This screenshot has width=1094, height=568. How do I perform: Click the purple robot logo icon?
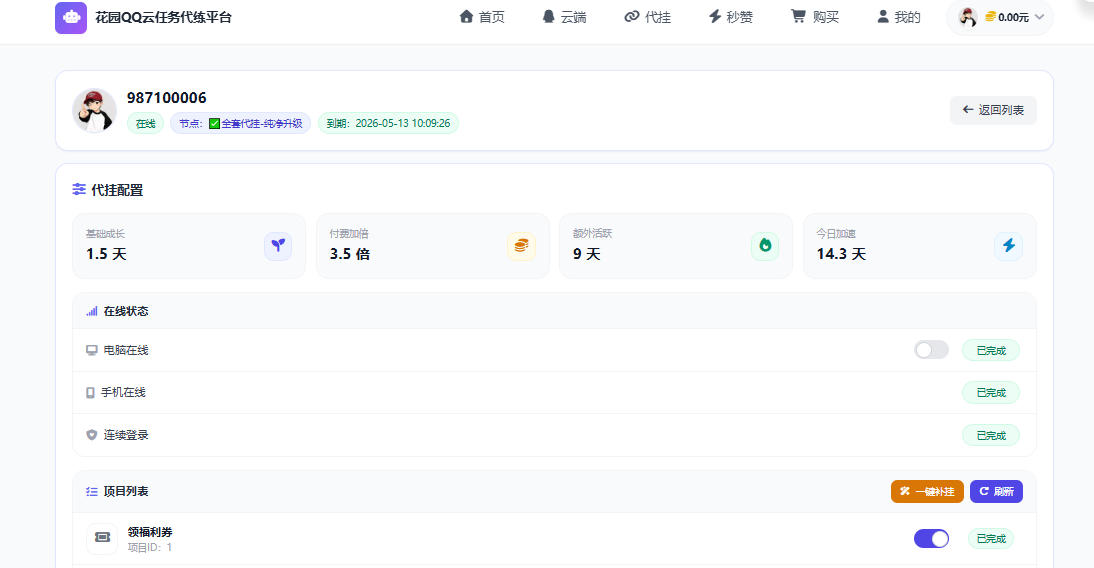click(71, 17)
